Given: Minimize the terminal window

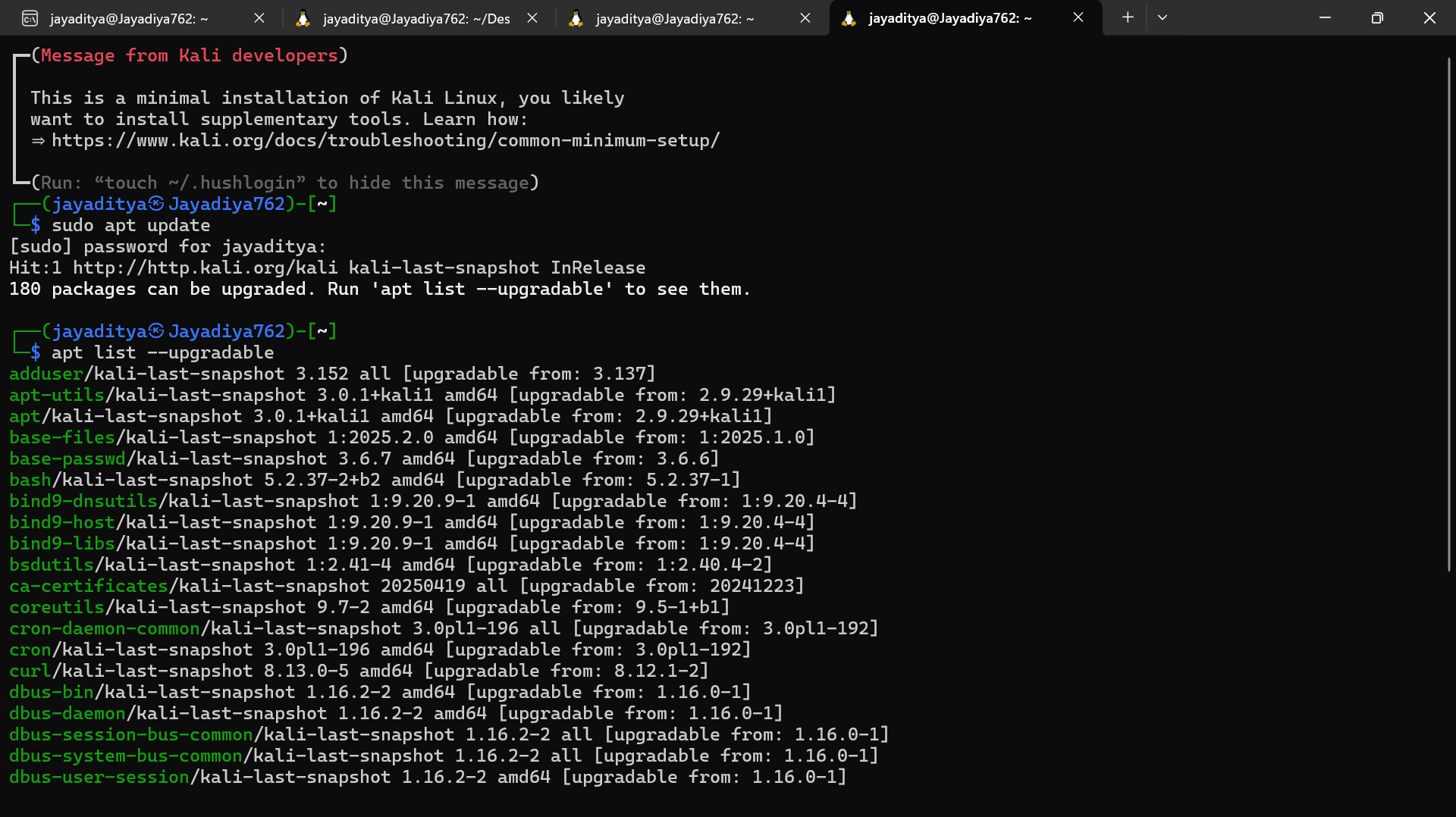Looking at the screenshot, I should point(1325,17).
